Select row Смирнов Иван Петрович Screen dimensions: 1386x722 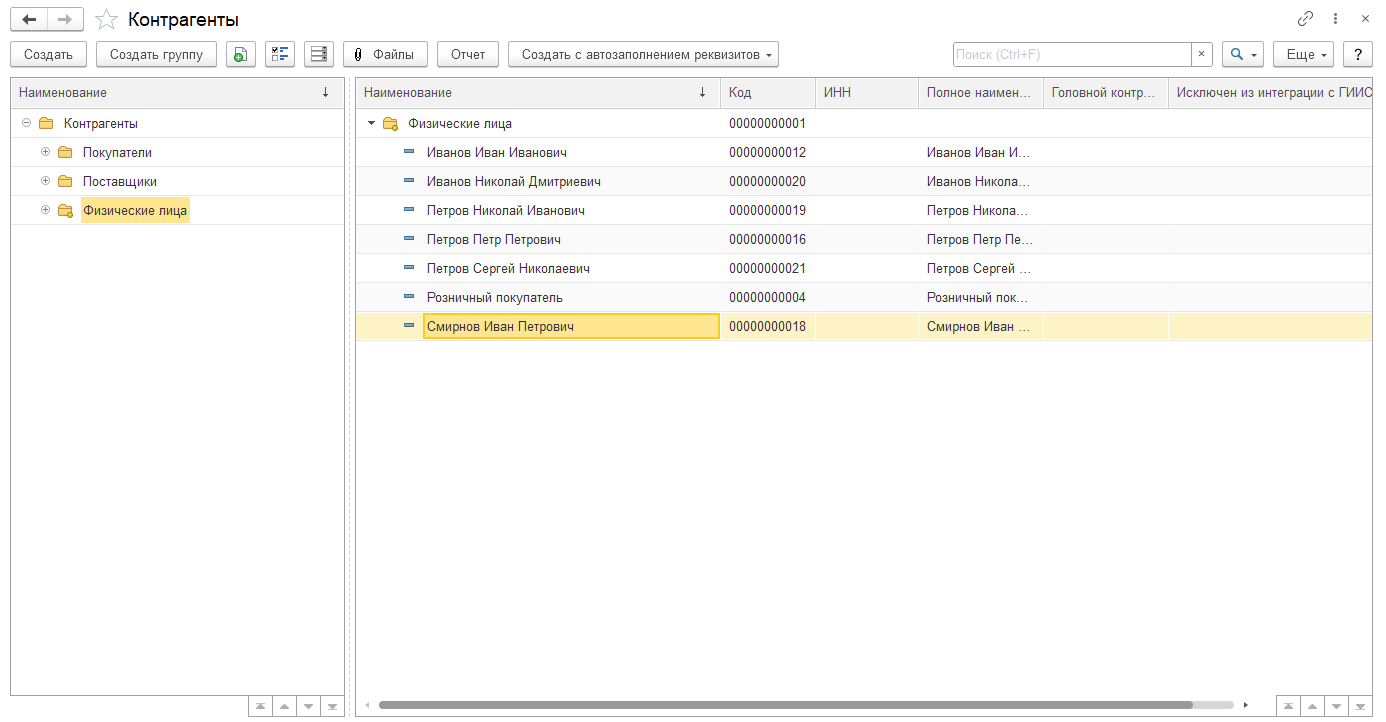tap(864, 326)
